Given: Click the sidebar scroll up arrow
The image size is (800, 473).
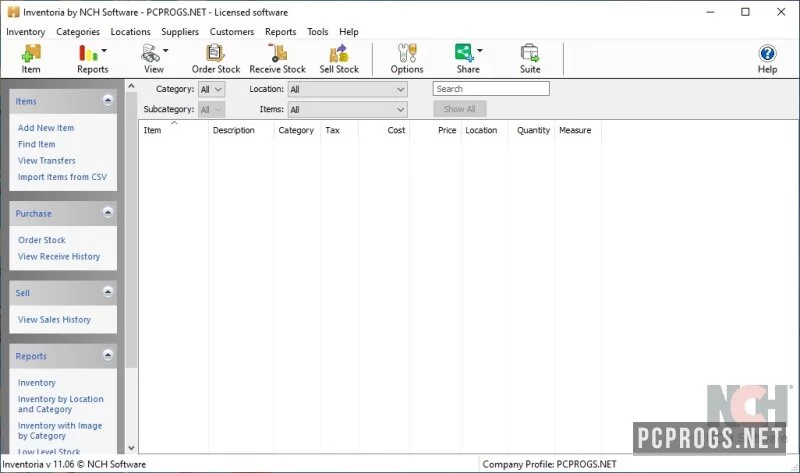Looking at the screenshot, I should [x=131, y=86].
